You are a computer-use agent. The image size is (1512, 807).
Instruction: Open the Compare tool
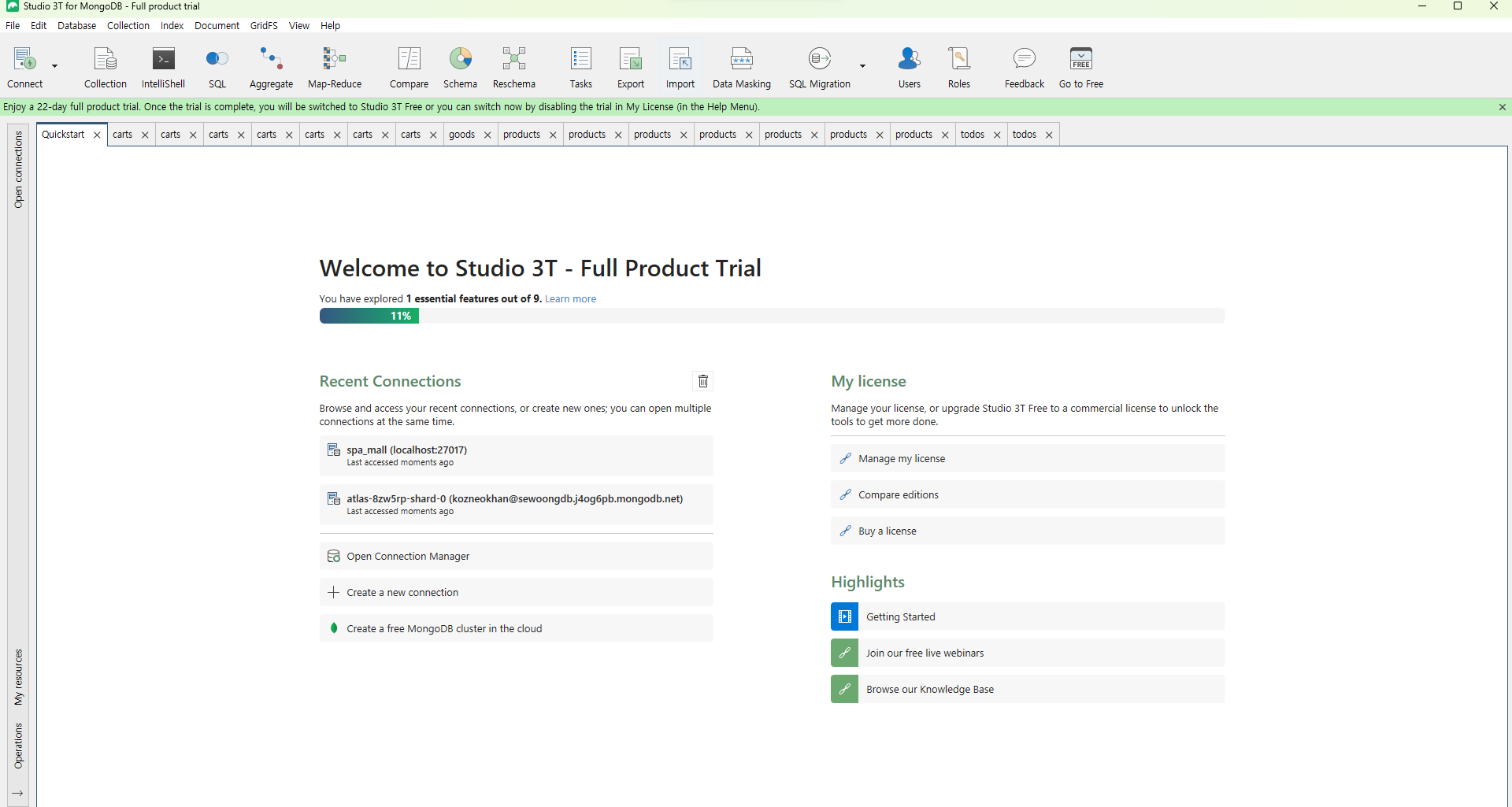pos(409,66)
